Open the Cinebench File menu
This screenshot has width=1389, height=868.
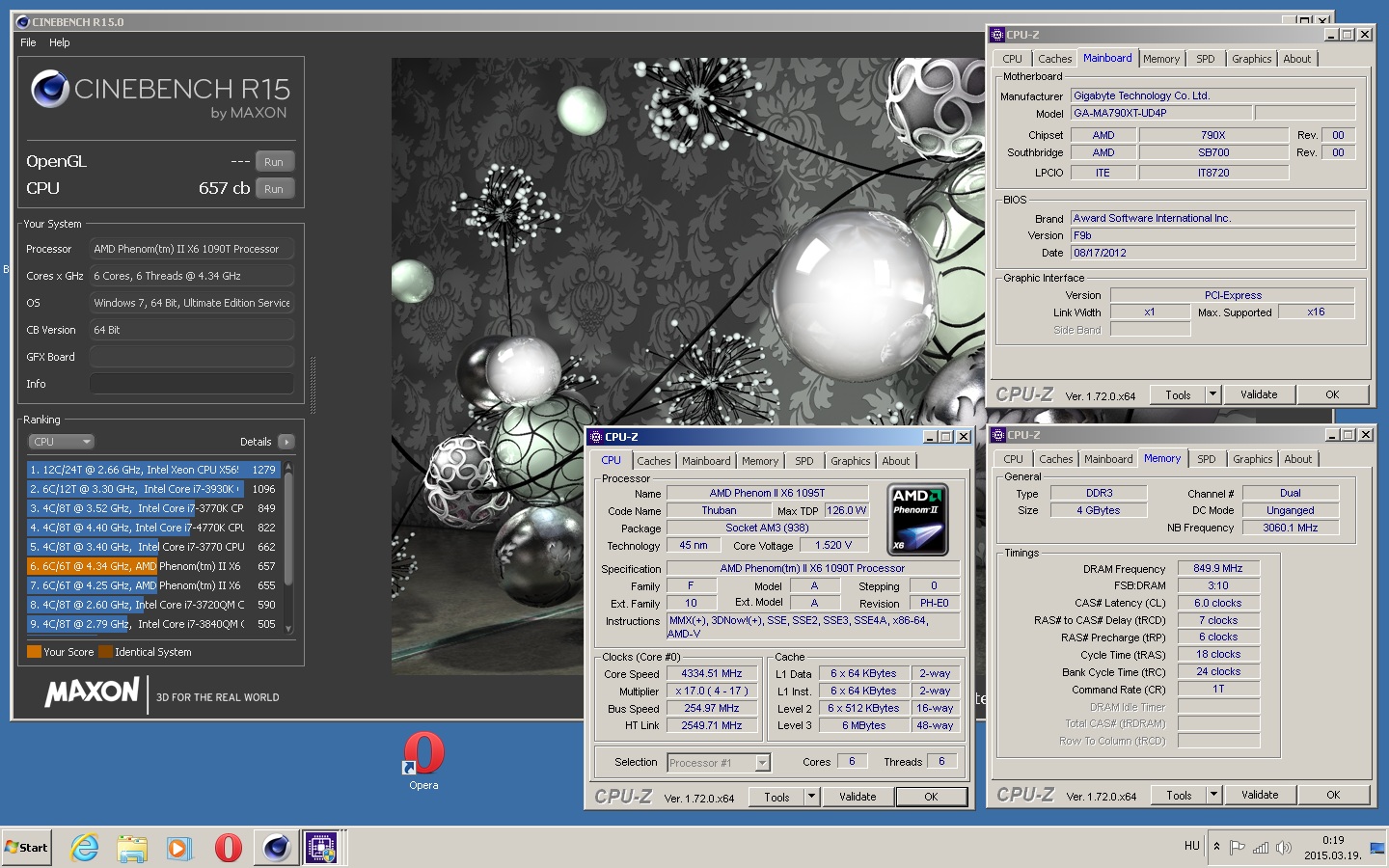click(28, 42)
